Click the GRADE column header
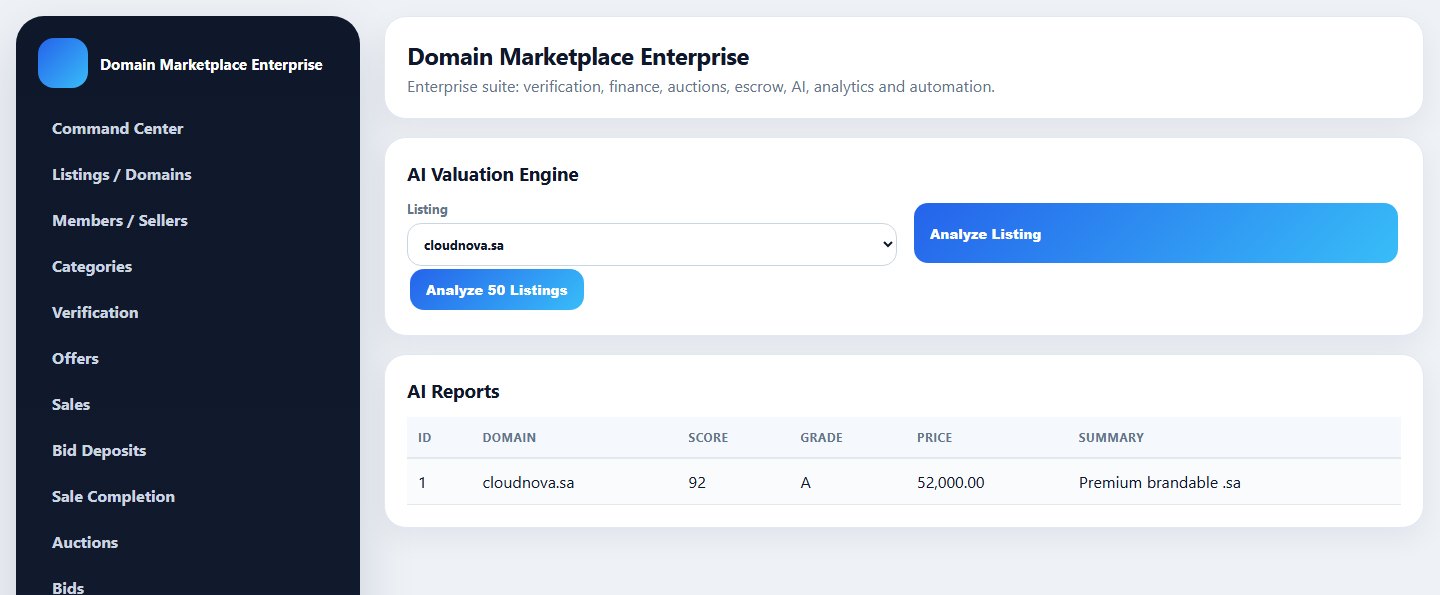This screenshot has height=595, width=1440. click(x=822, y=438)
